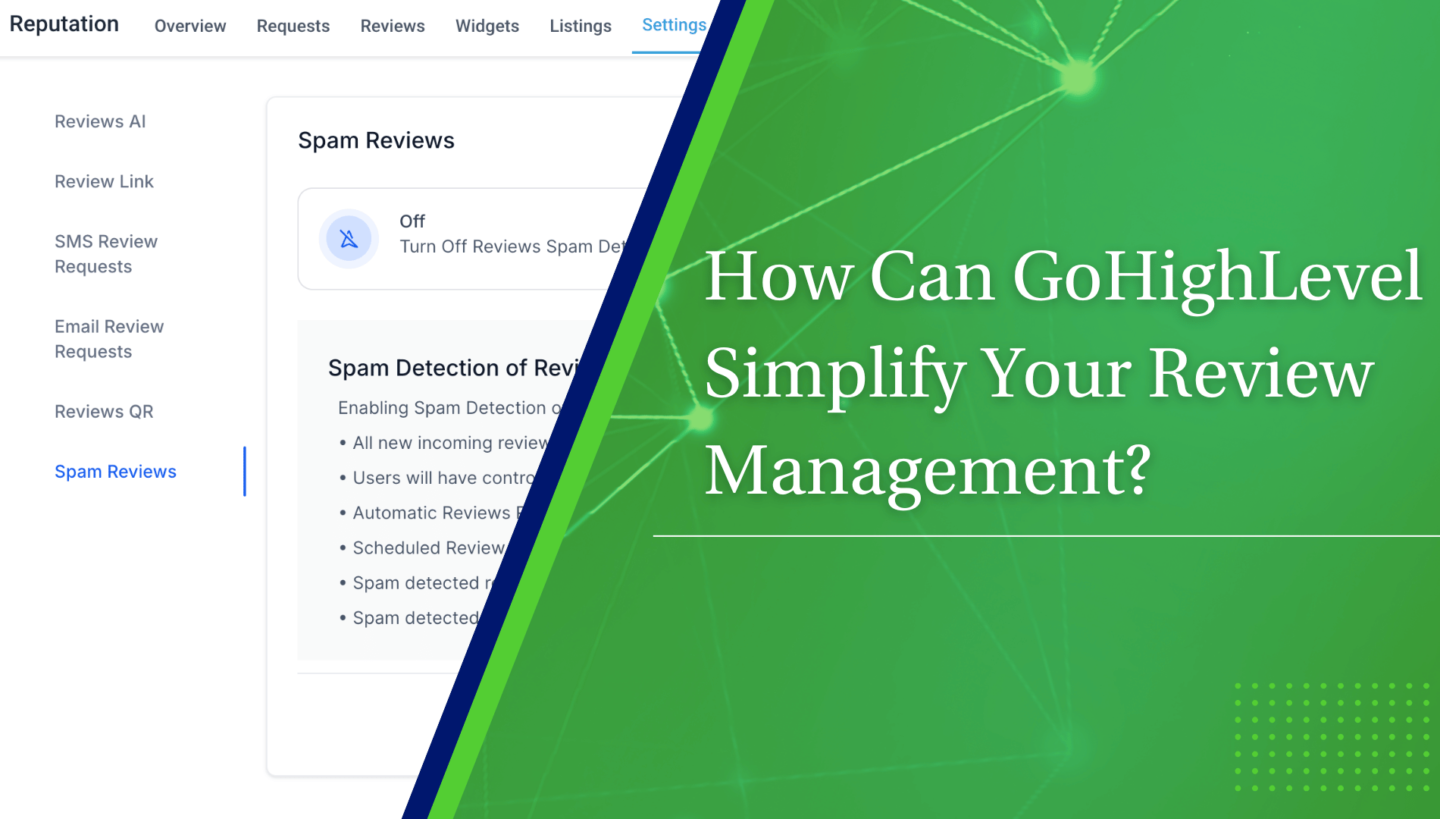This screenshot has width=1440, height=819.
Task: Click the Spam Reviews panel title
Action: pyautogui.click(x=376, y=140)
